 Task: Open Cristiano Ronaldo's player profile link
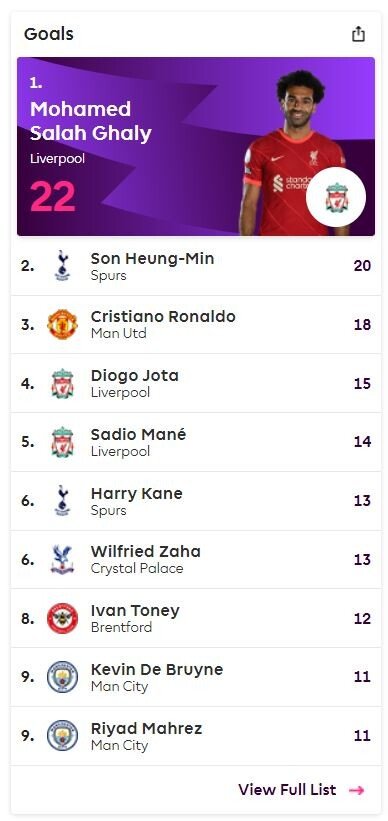163,317
